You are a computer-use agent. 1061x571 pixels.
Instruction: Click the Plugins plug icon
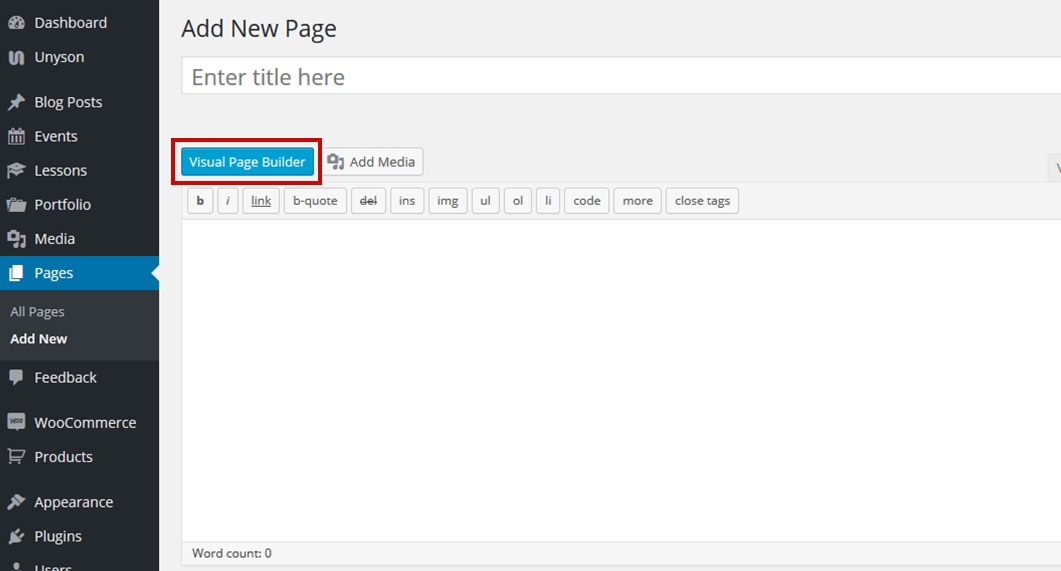(x=16, y=536)
